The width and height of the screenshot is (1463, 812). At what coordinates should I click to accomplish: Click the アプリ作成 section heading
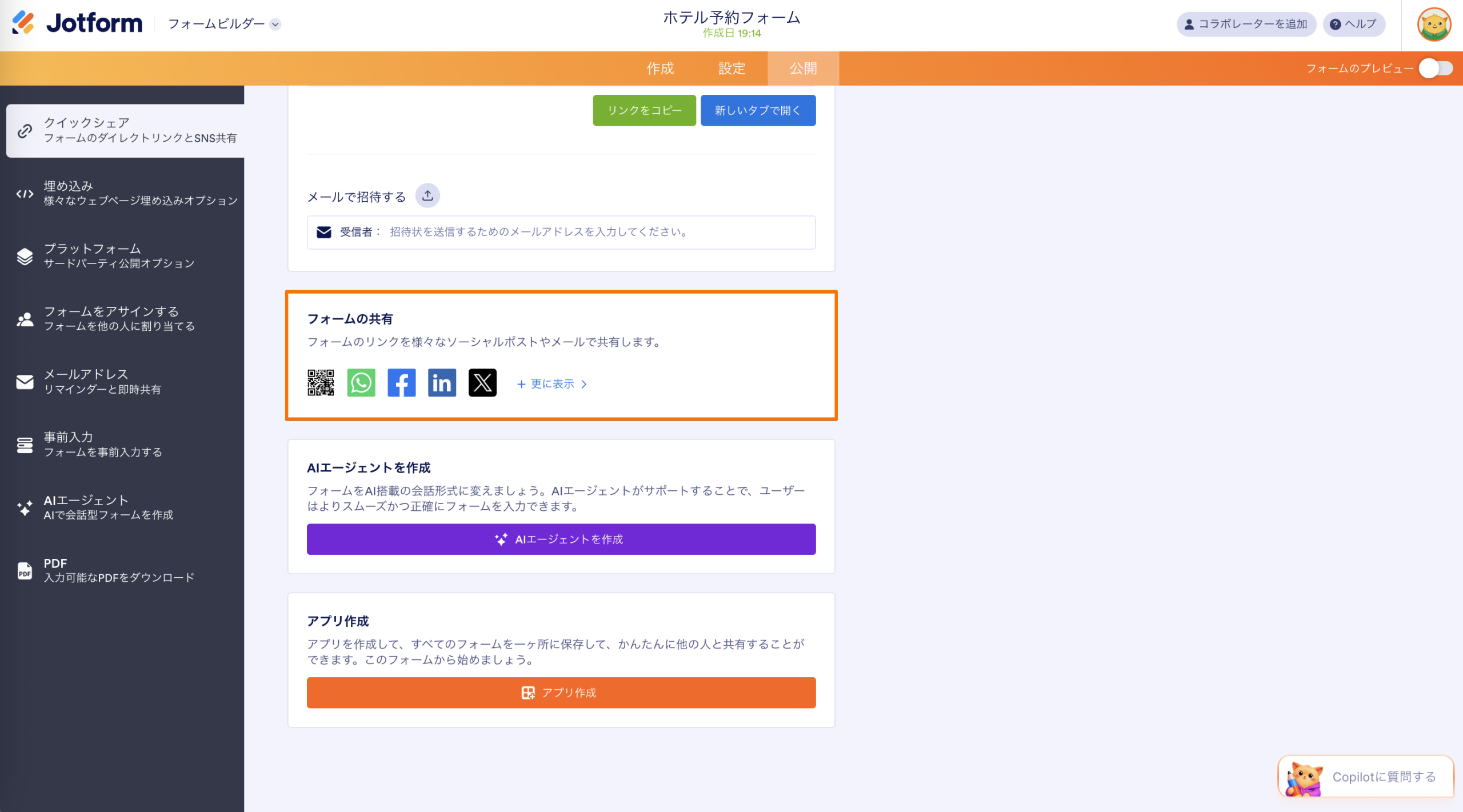point(338,621)
